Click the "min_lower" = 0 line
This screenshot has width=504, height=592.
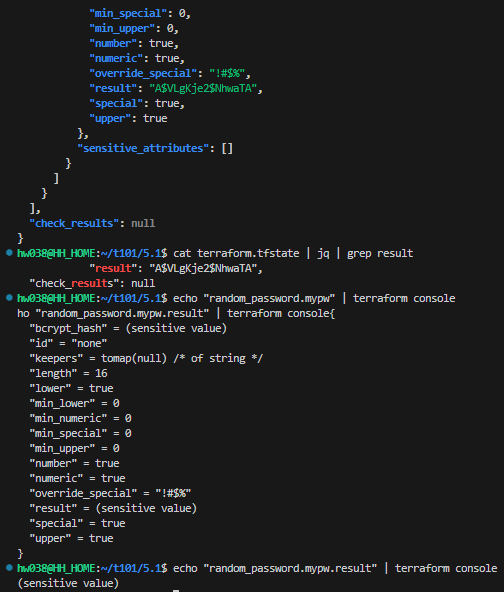coord(74,403)
